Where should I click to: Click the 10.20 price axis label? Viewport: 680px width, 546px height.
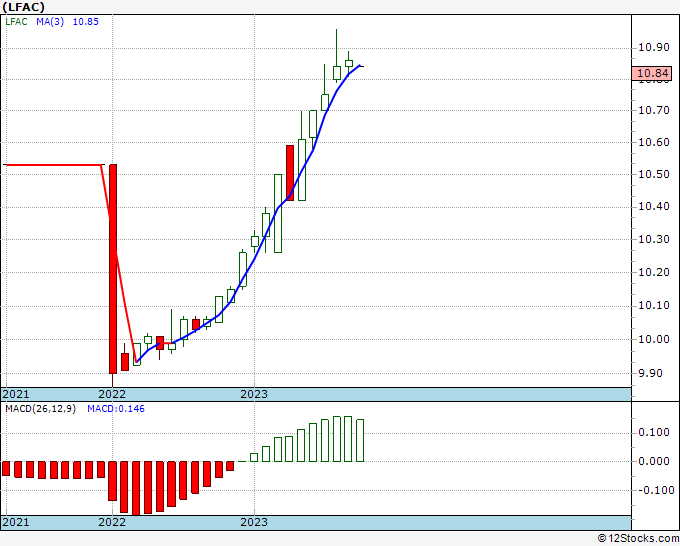tap(654, 272)
